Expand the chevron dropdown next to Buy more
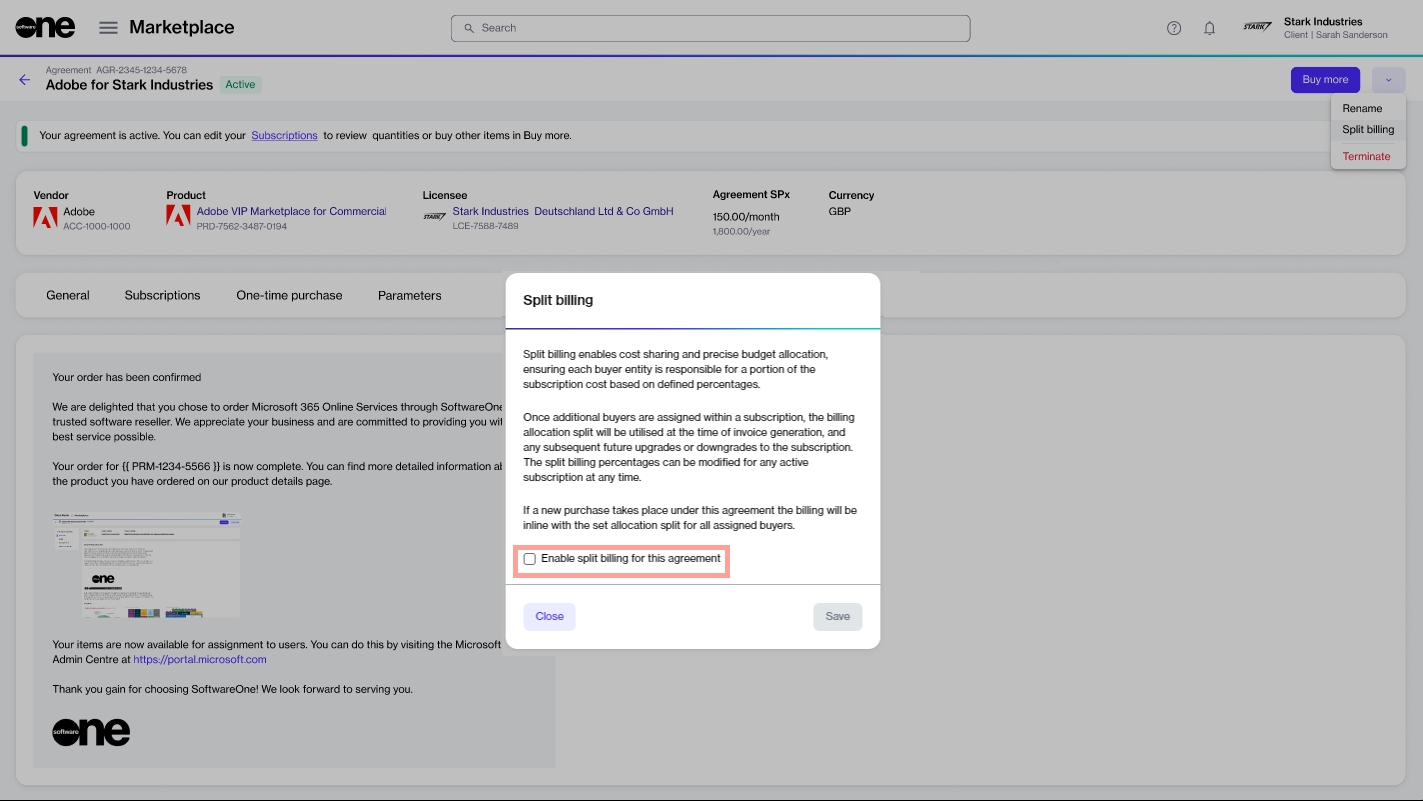Viewport: 1423px width, 801px height. tap(1388, 80)
